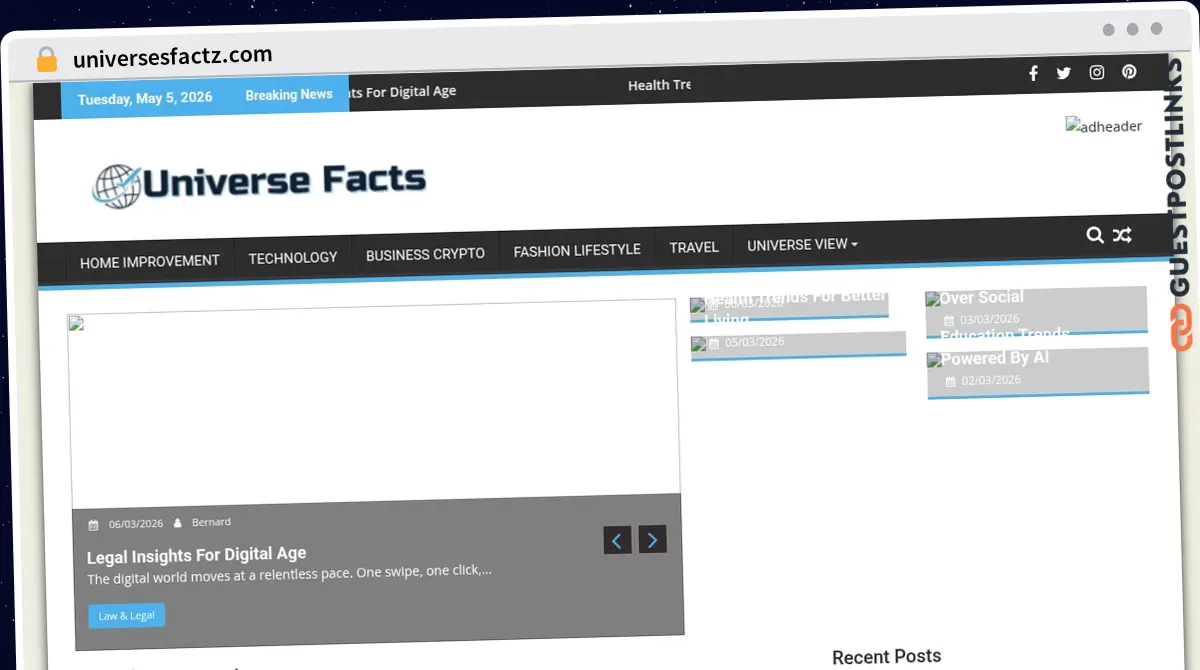Screen dimensions: 1200x670
Task: Go to next slide arrow
Action: 652,540
